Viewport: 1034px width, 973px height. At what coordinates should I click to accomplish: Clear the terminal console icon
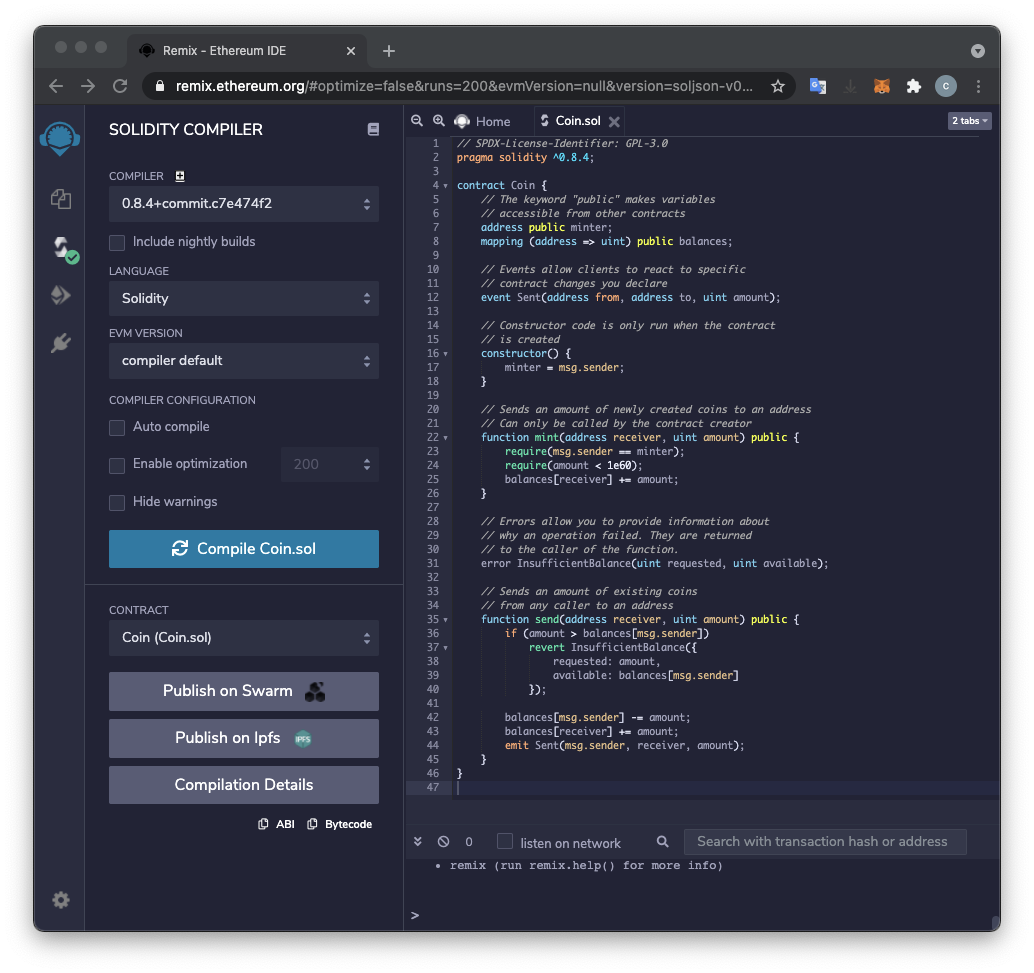click(443, 842)
